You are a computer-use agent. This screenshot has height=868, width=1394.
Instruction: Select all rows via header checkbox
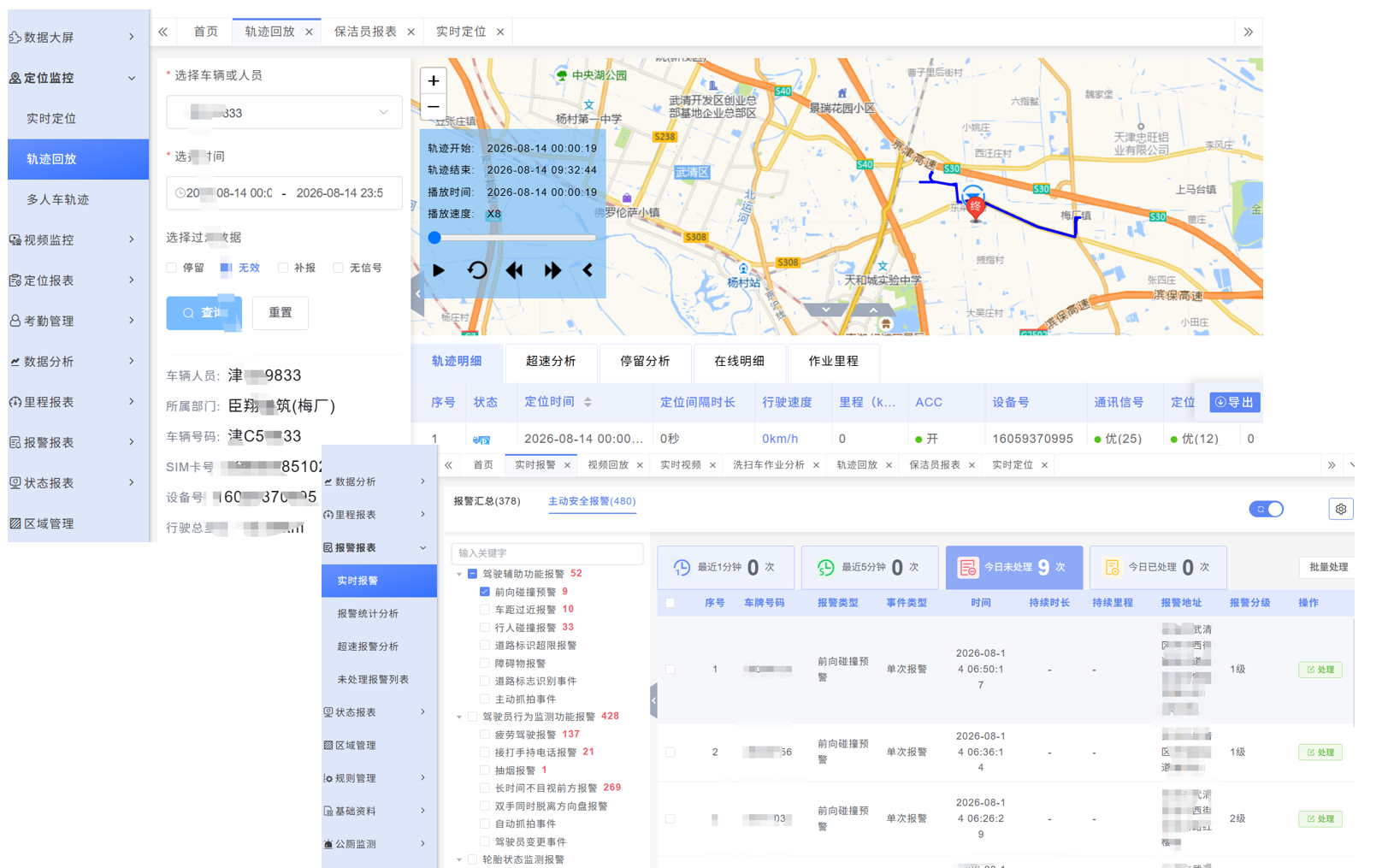click(x=670, y=603)
